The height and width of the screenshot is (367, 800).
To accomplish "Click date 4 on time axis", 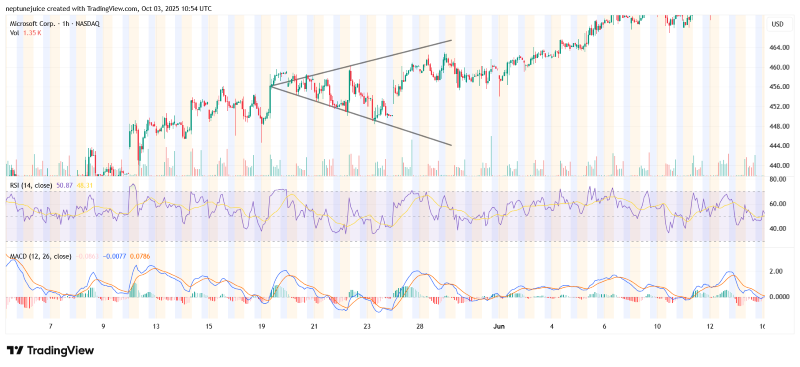I will coord(552,327).
